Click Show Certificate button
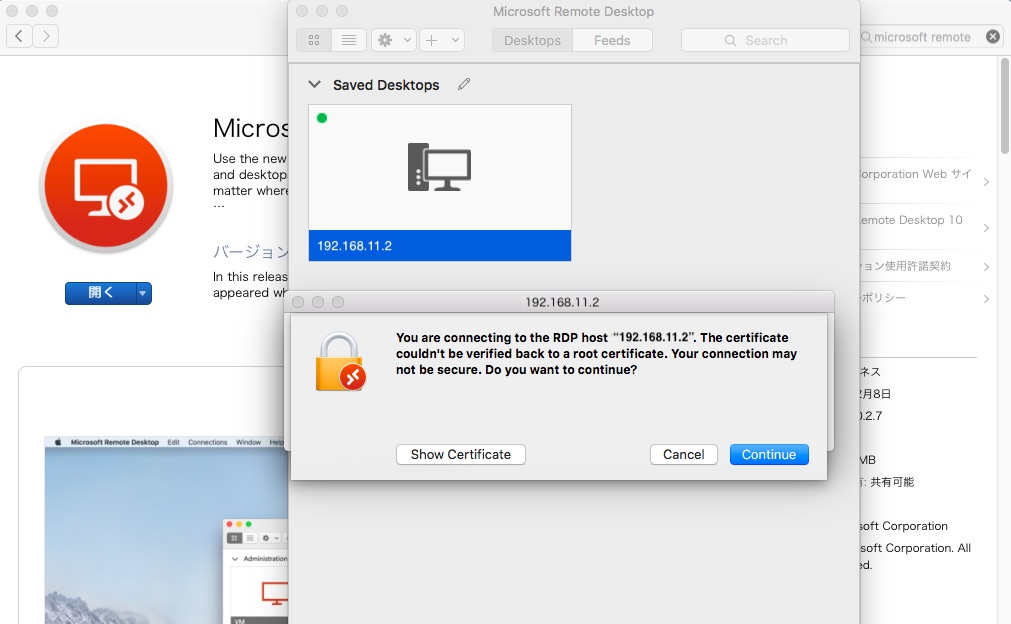Image resolution: width=1011 pixels, height=624 pixels. coord(460,454)
